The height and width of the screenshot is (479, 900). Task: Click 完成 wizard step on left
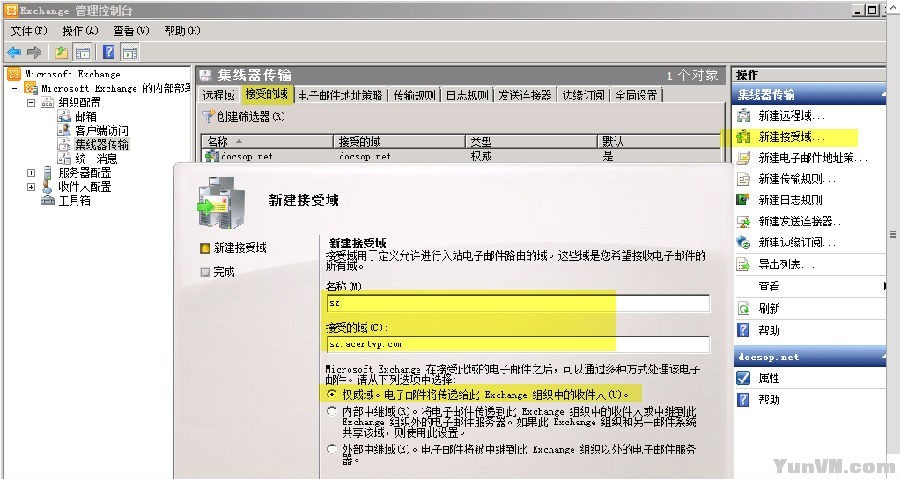(x=224, y=271)
